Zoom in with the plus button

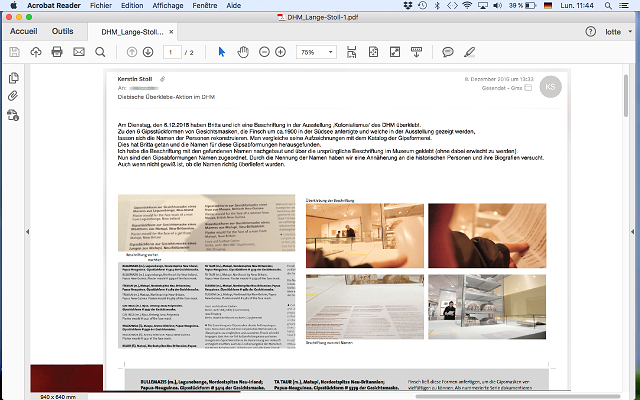280,52
